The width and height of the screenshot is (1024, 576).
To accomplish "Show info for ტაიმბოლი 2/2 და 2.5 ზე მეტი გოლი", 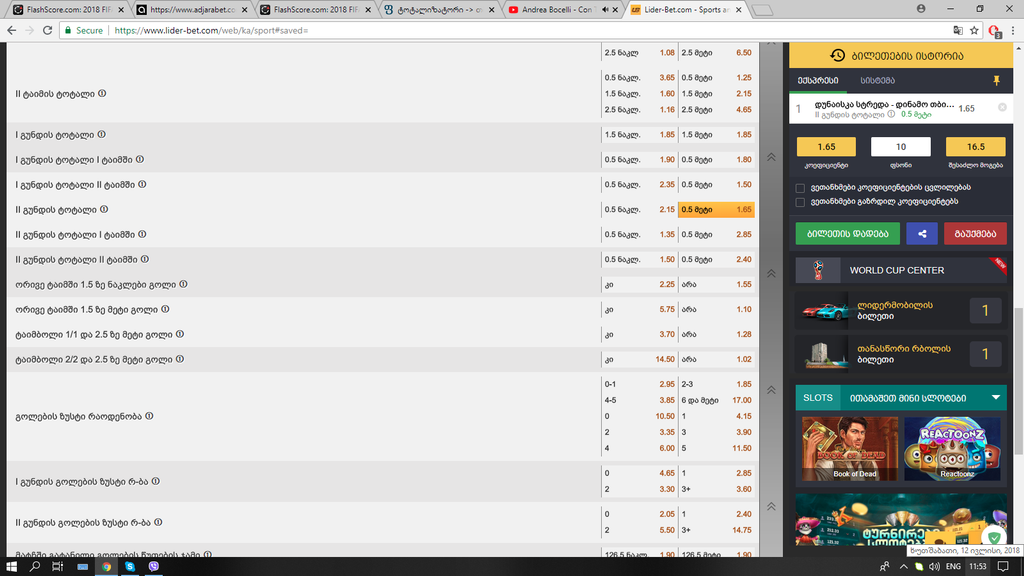I will [180, 359].
